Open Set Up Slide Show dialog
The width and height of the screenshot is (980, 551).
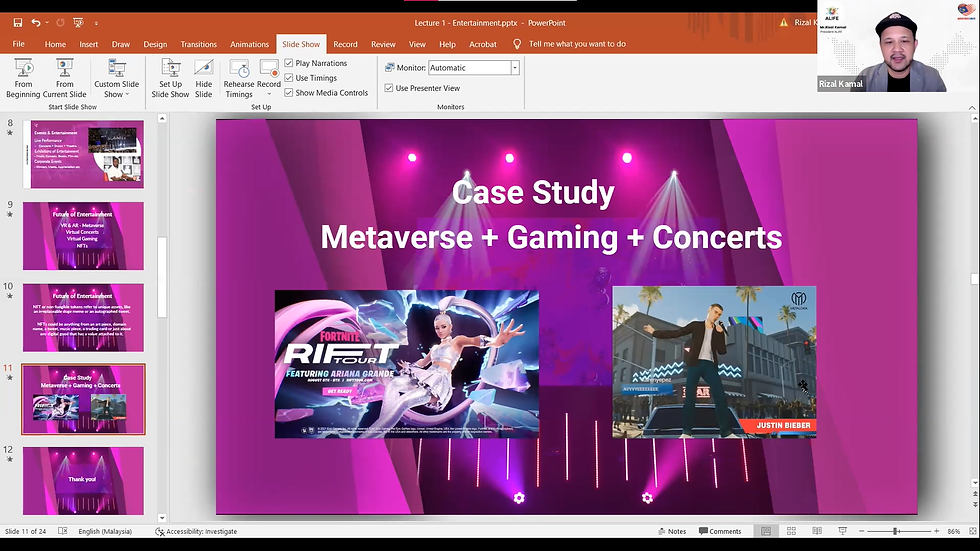(x=170, y=78)
